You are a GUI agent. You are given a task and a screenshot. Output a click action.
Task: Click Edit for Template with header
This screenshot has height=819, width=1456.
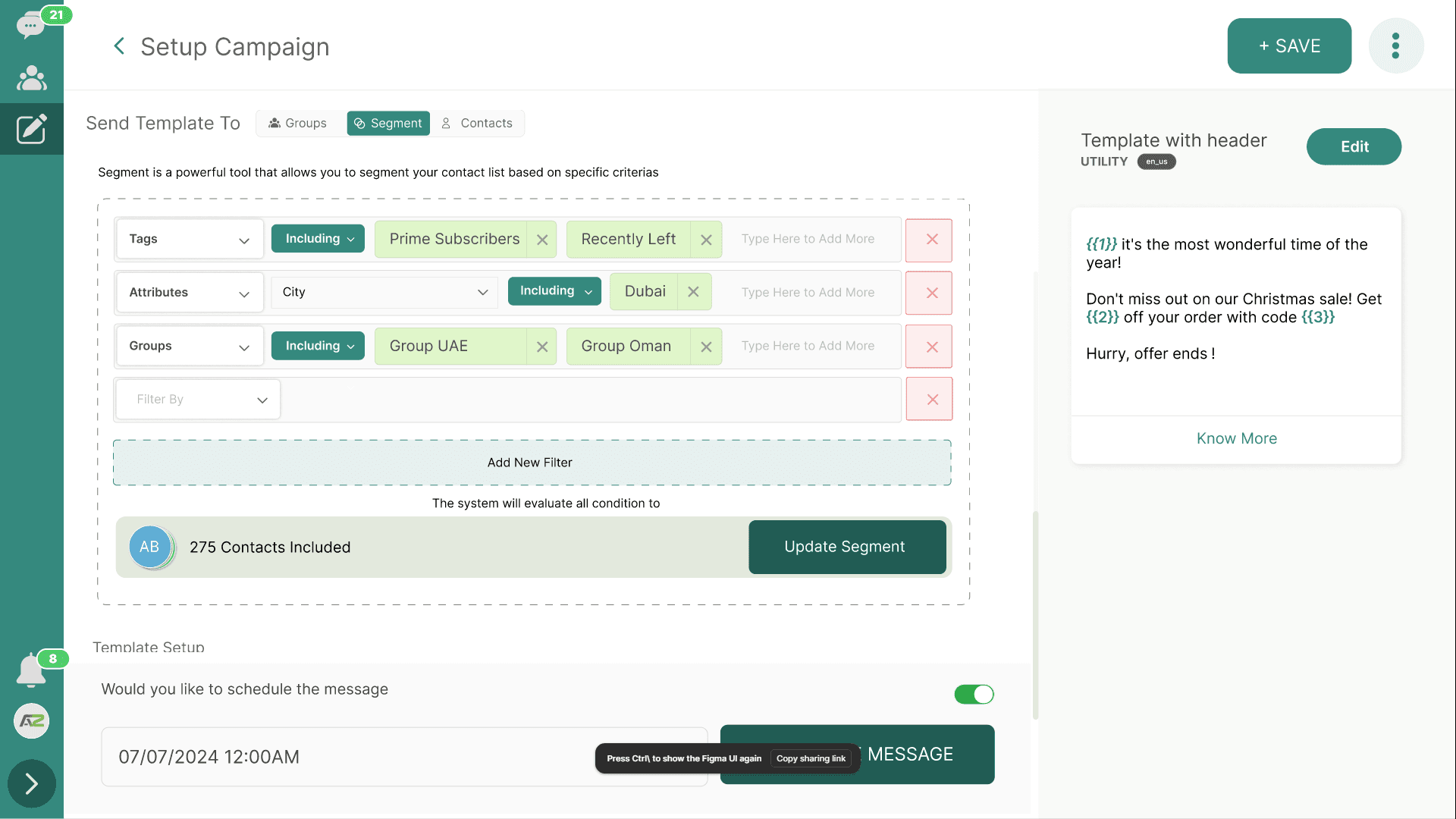click(x=1354, y=146)
